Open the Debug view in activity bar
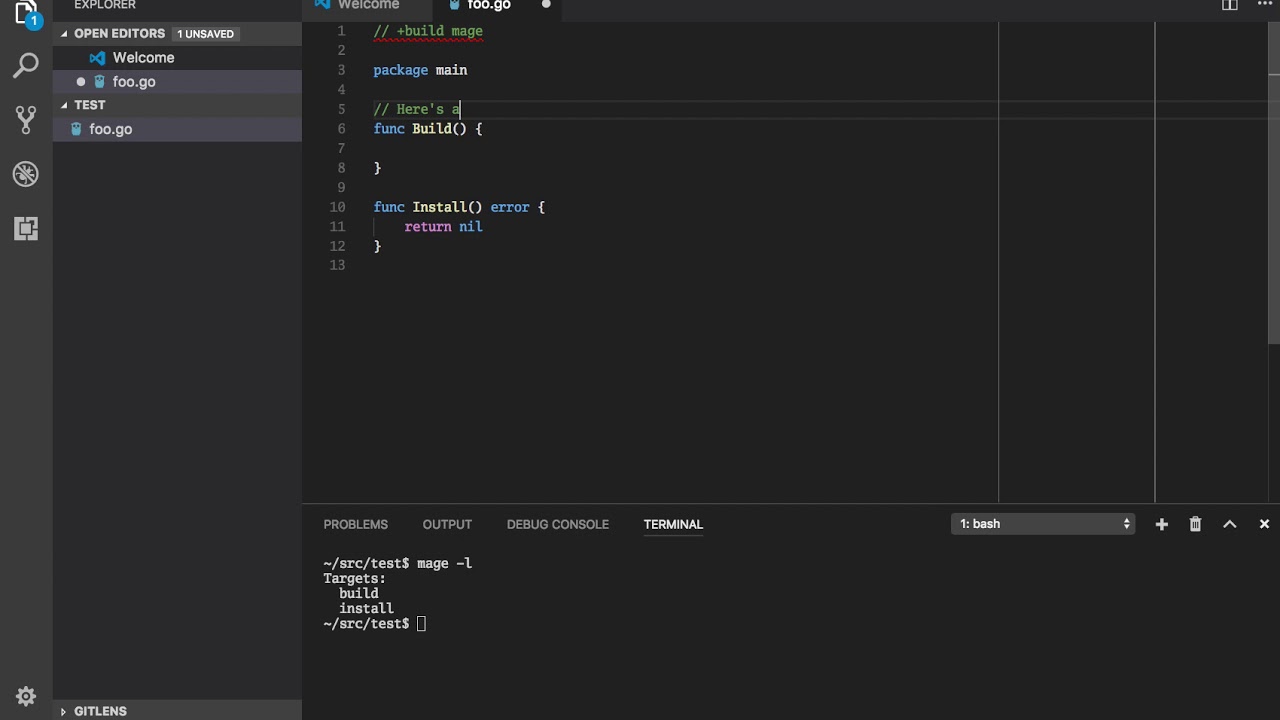The height and width of the screenshot is (720, 1280). [x=26, y=174]
